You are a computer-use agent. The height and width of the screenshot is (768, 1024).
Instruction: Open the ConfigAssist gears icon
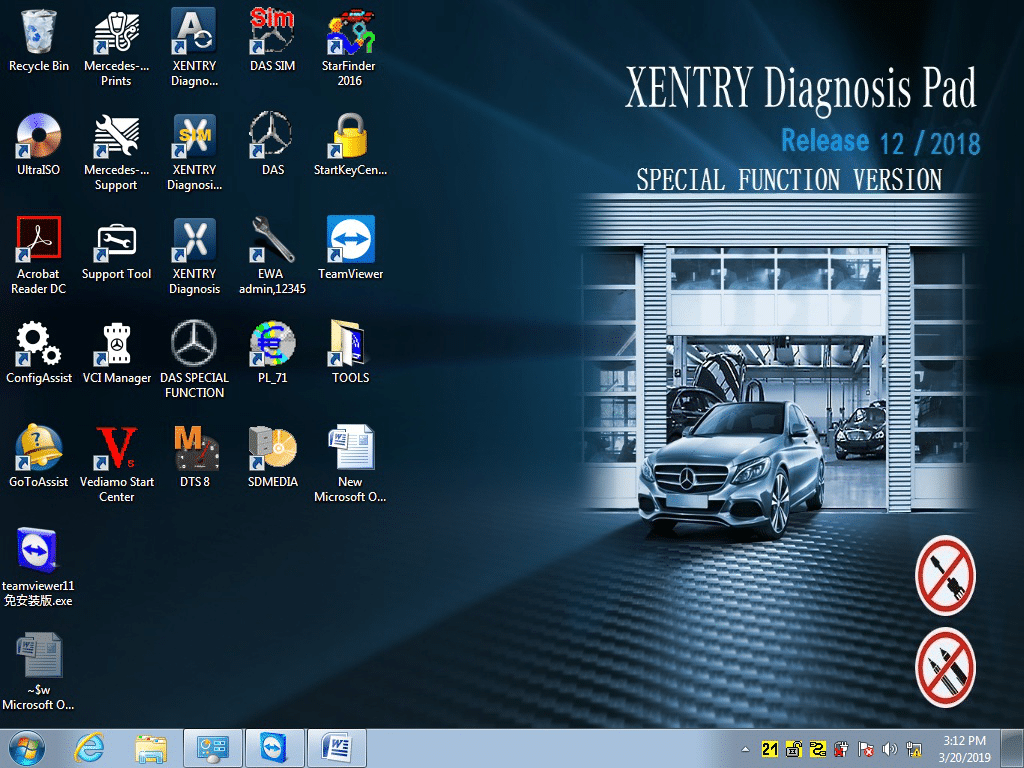(x=38, y=346)
